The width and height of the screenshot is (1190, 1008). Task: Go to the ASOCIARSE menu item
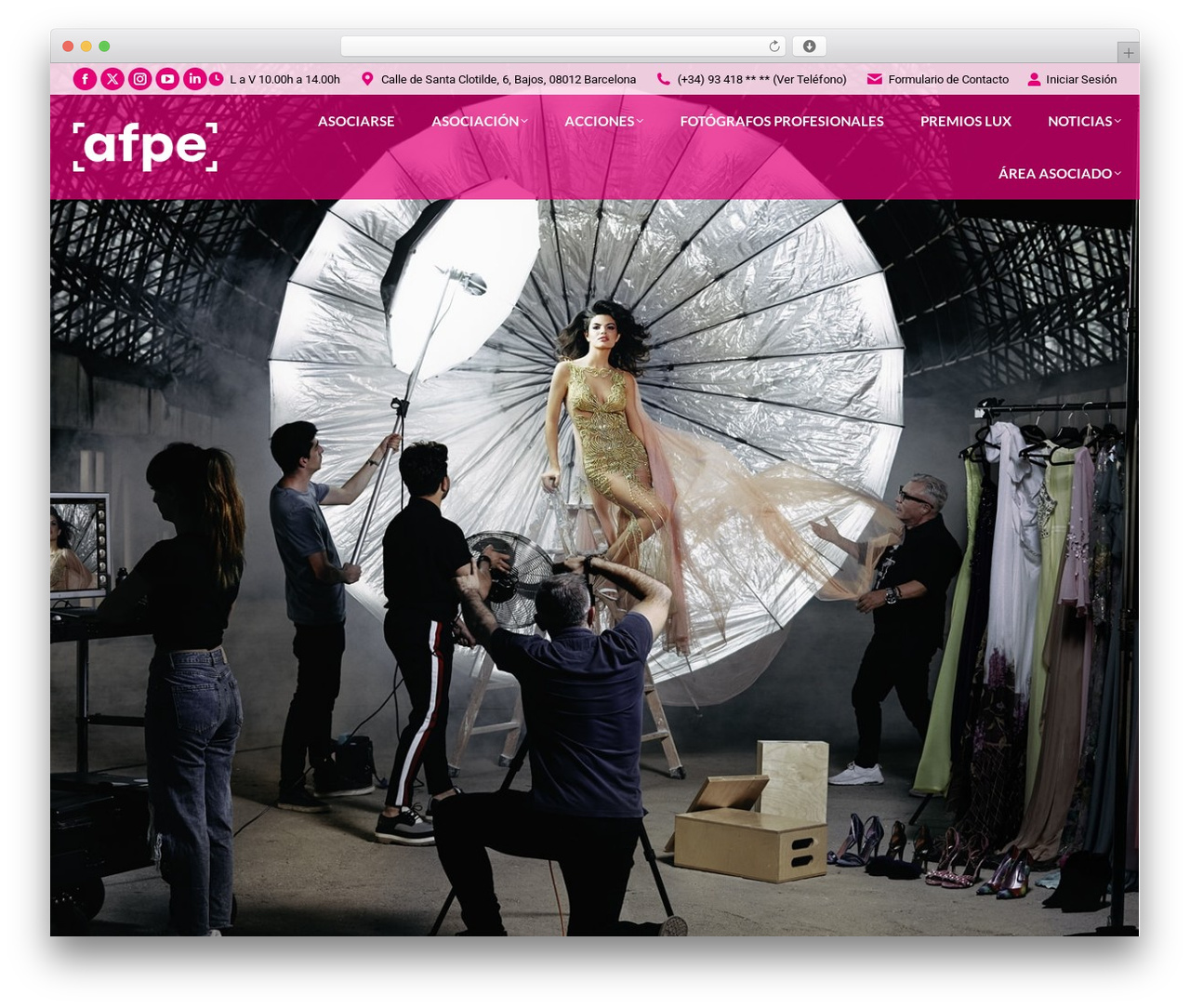tap(356, 121)
